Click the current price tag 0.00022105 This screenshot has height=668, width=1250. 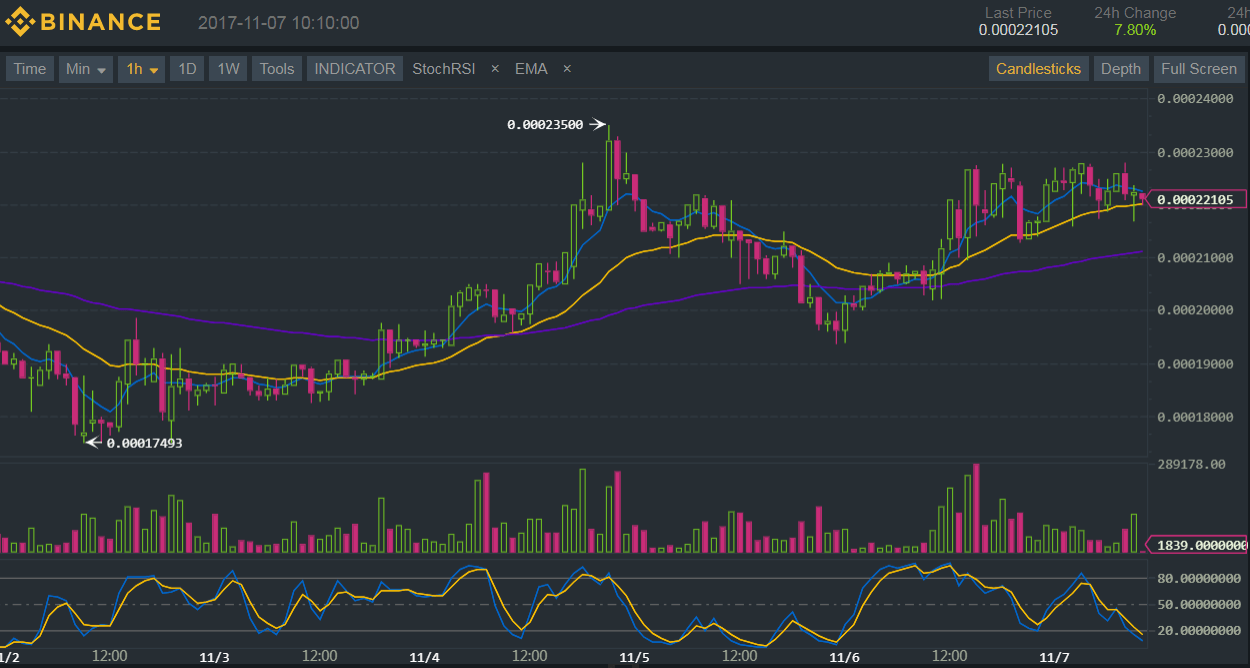pos(1195,199)
